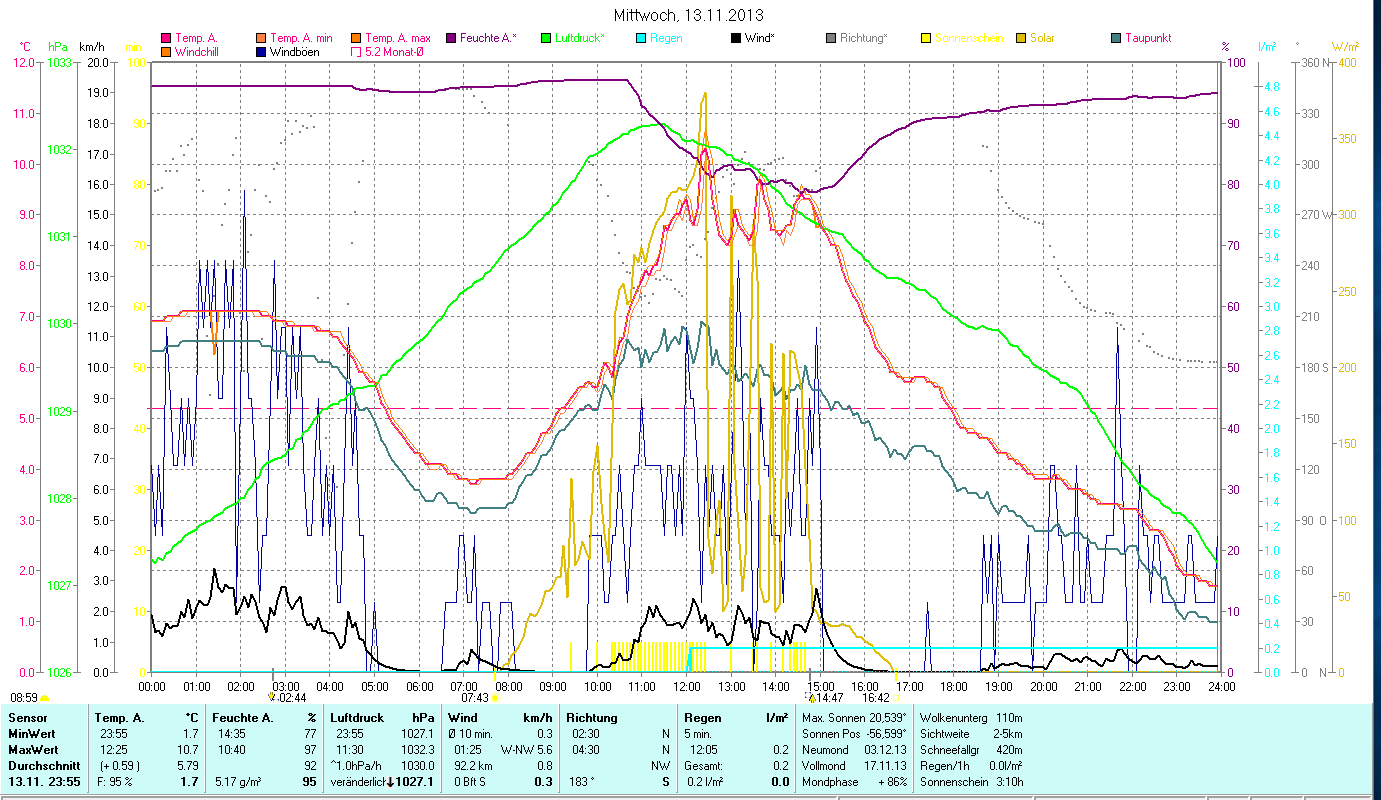Screen dimensions: 1381x800
Task: Click the 'hPa' axis unit label above the chart
Action: click(x=58, y=47)
